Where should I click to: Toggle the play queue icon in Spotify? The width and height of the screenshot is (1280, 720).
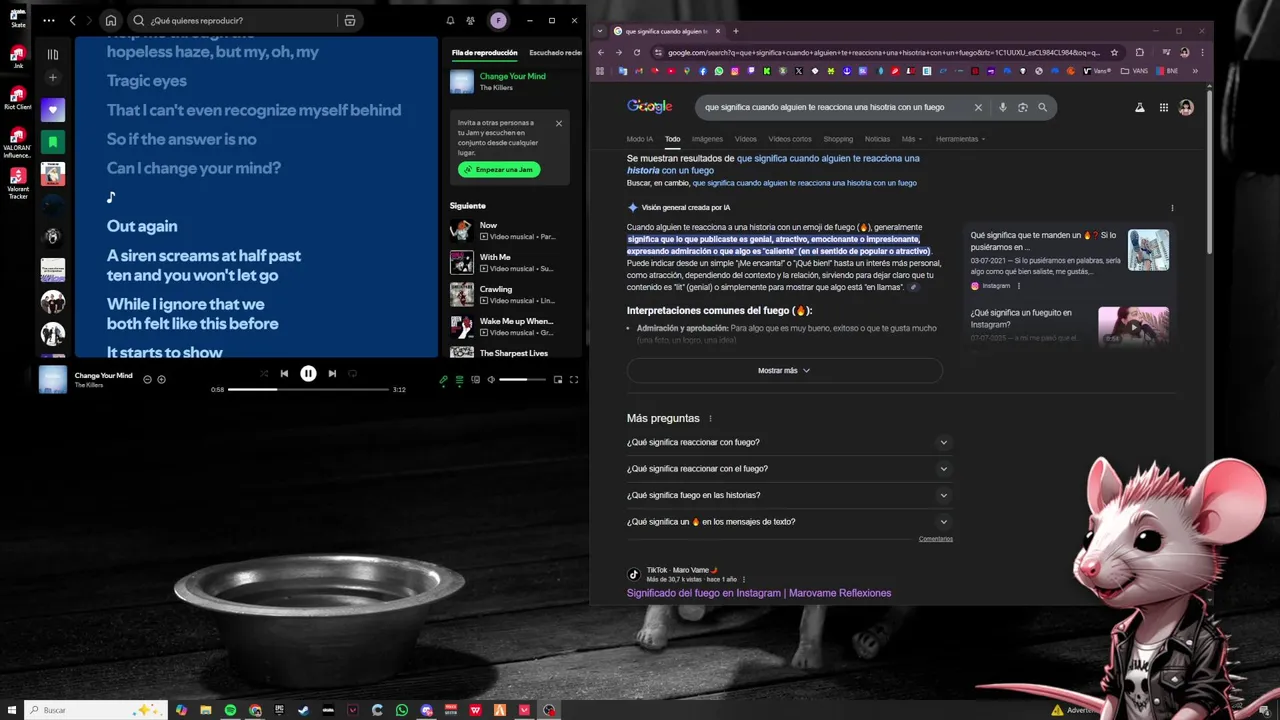pyautogui.click(x=460, y=380)
